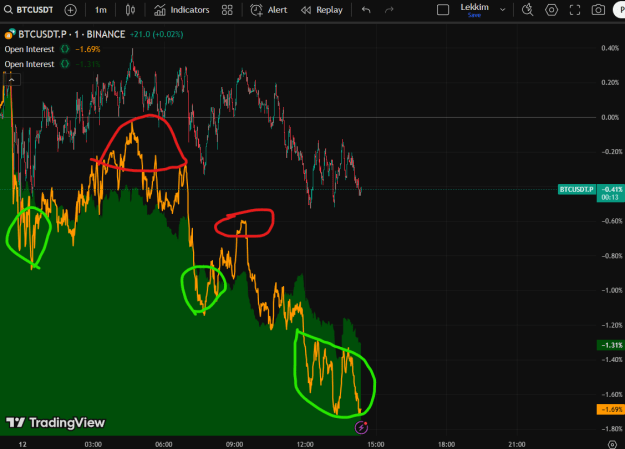This screenshot has width=625, height=449.
Task: Click the Bitcoin symbol logo in legend
Action: (10, 34)
